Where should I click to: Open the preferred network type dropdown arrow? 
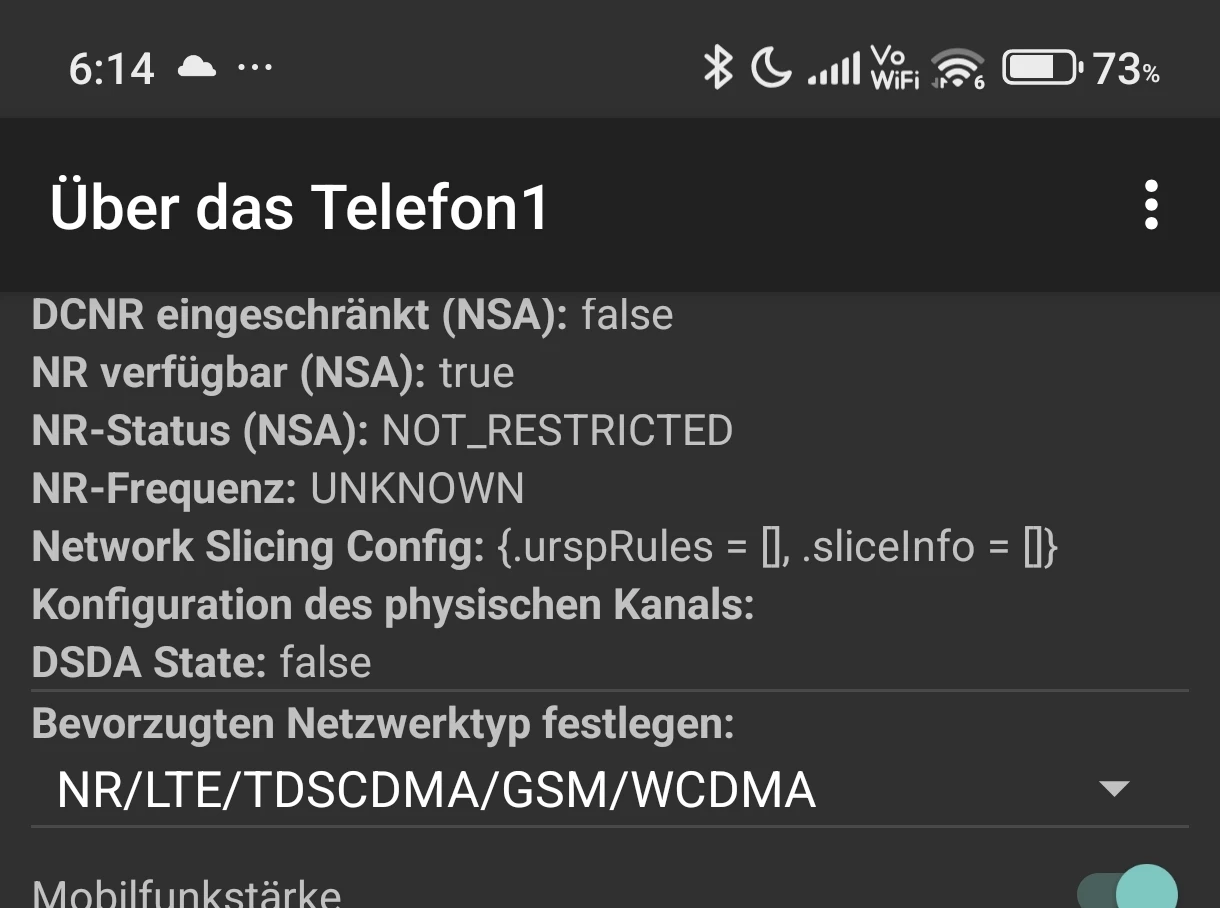1113,789
